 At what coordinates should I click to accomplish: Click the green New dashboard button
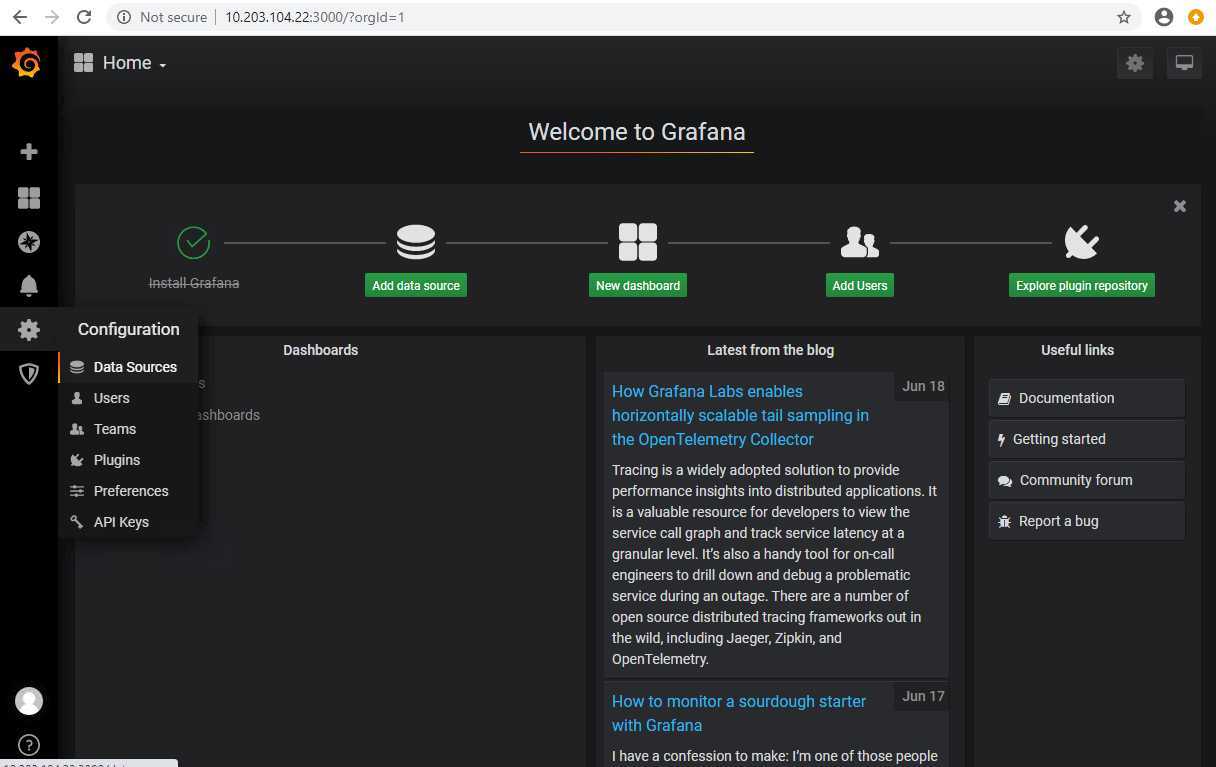pos(638,285)
